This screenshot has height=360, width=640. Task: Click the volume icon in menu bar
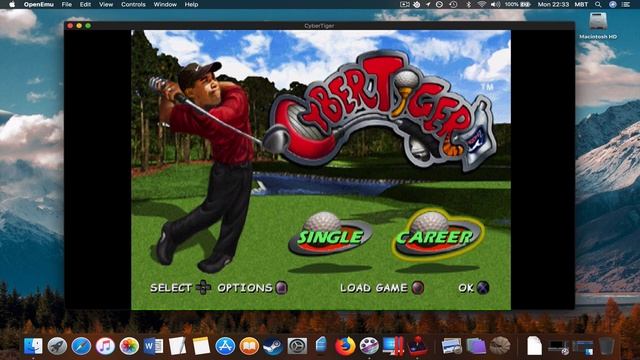pos(496,4)
